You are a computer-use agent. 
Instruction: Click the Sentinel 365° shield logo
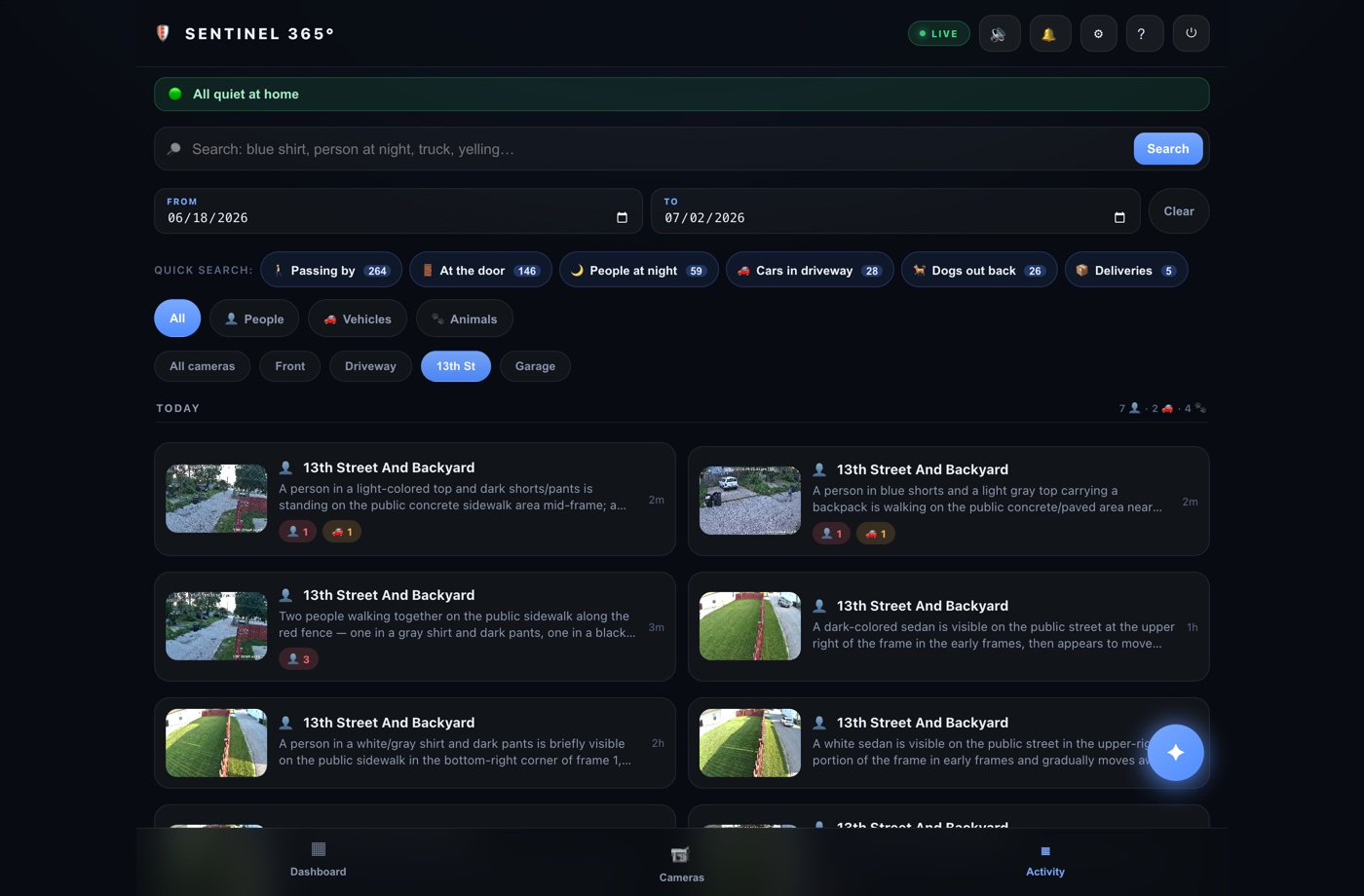pos(163,33)
